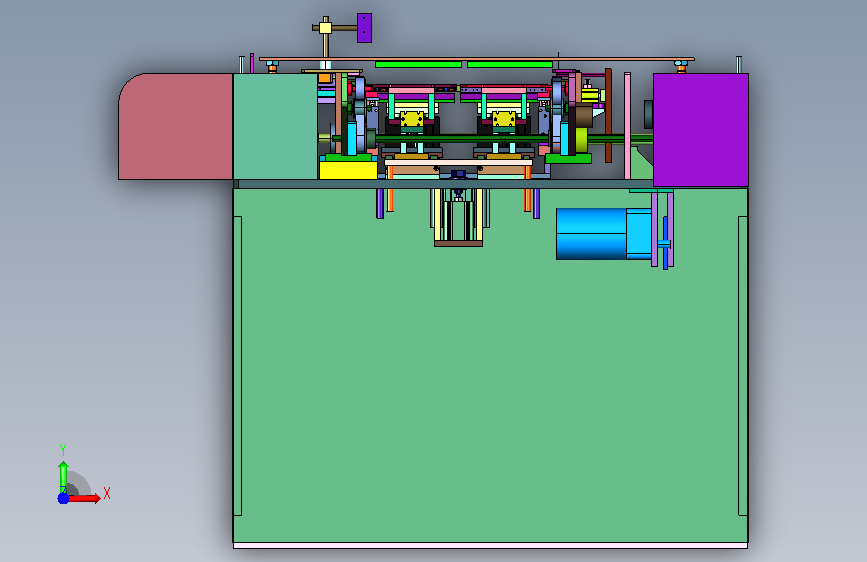Click the blue origin ball of the triad
867x562 pixels.
point(64,498)
